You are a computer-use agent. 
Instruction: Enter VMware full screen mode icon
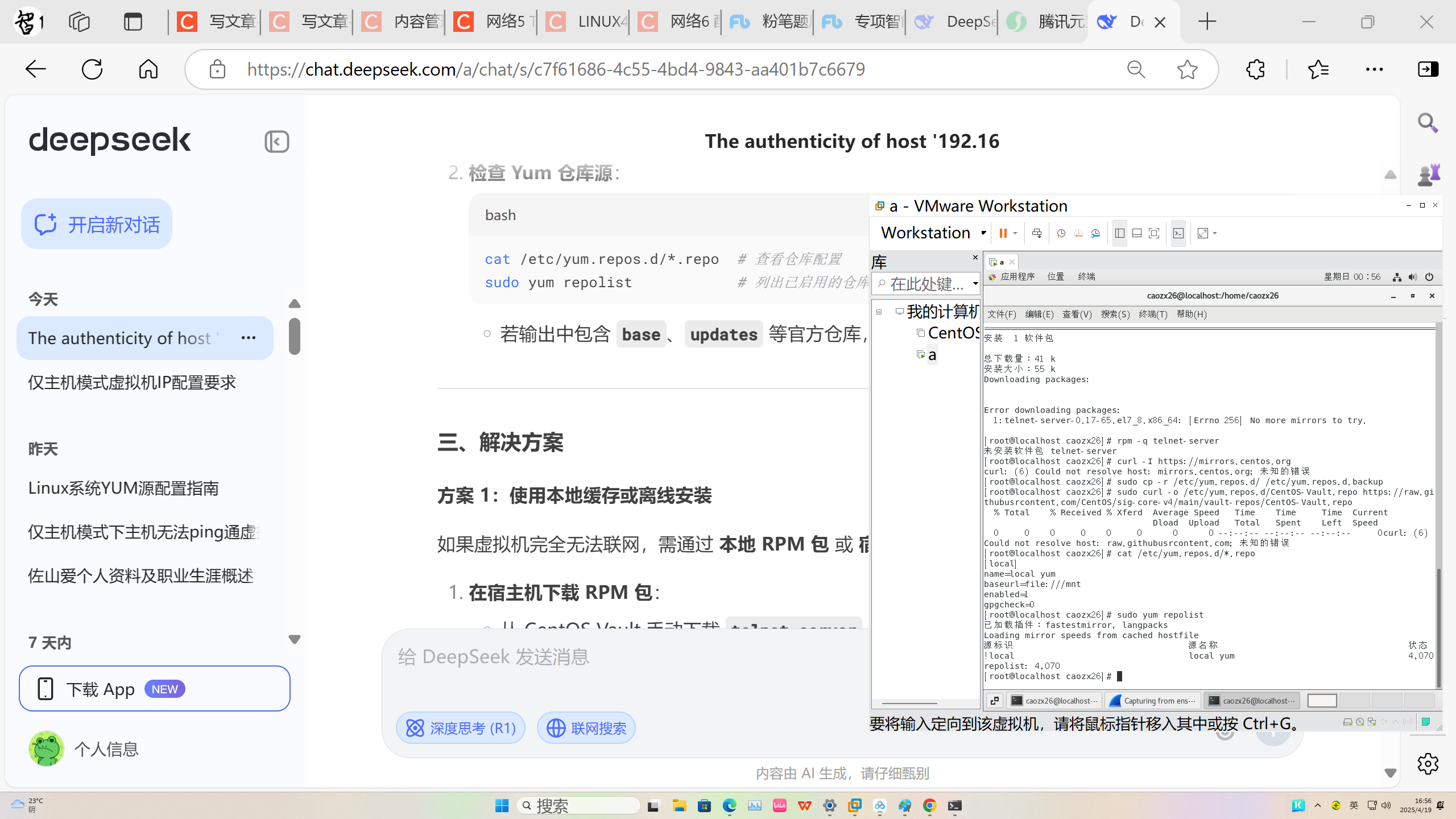click(1154, 233)
